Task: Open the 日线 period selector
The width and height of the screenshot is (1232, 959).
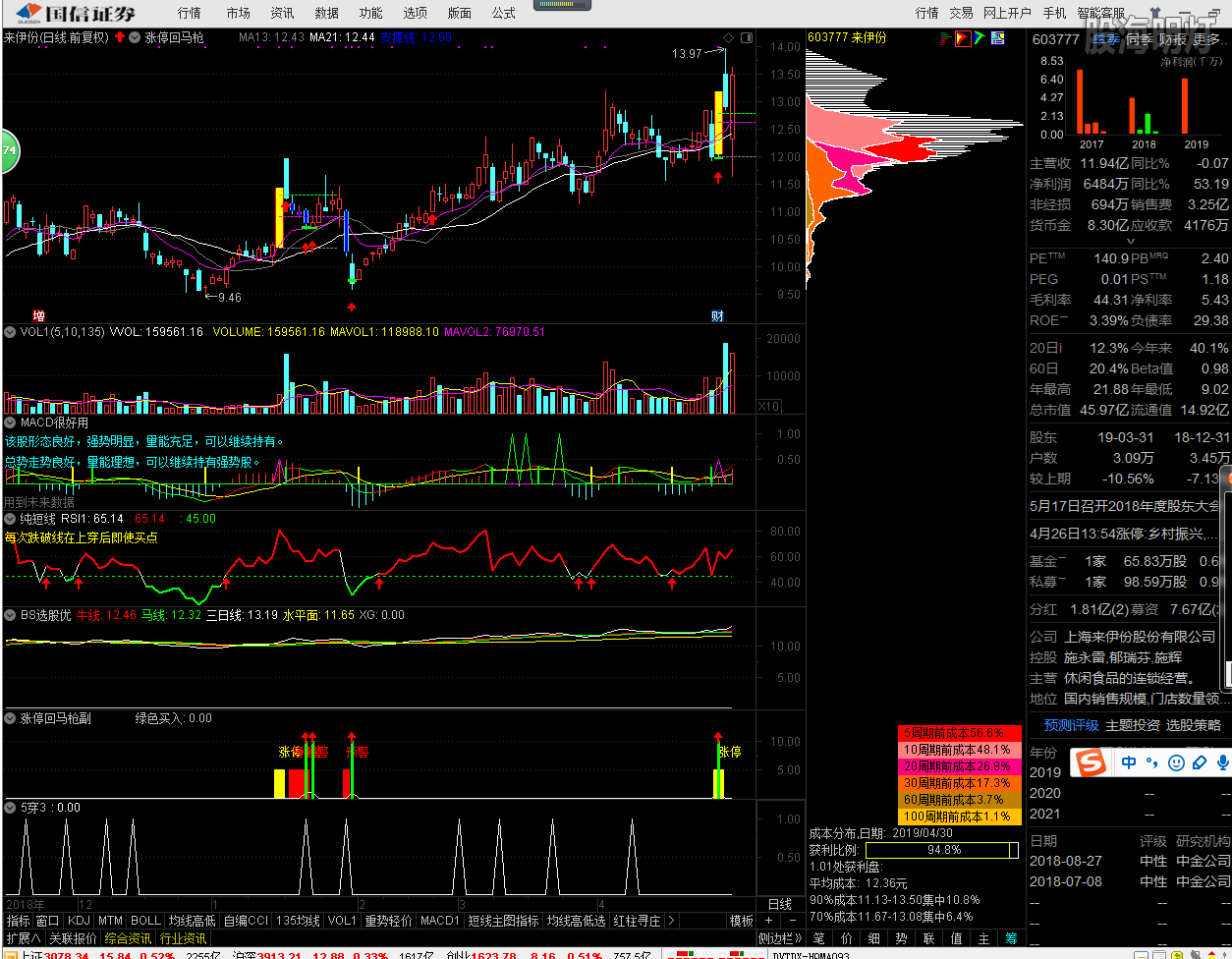Action: point(780,904)
